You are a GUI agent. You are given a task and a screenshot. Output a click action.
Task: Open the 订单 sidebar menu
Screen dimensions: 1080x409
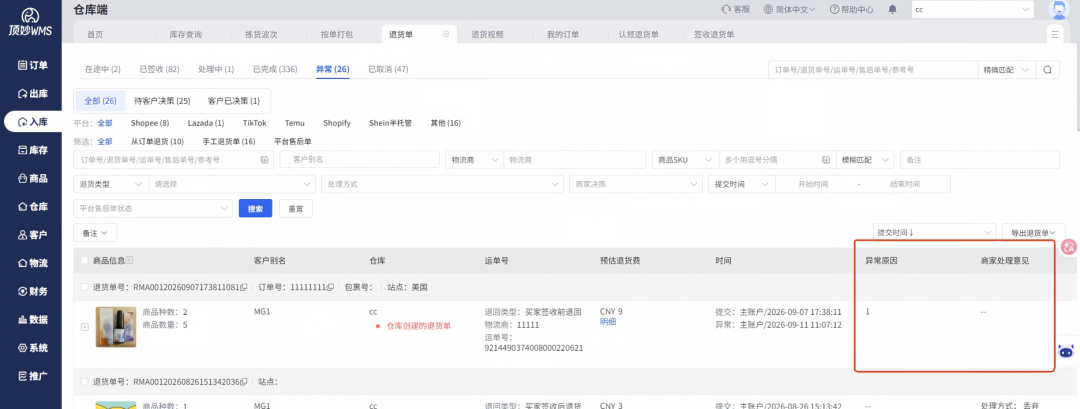32,65
